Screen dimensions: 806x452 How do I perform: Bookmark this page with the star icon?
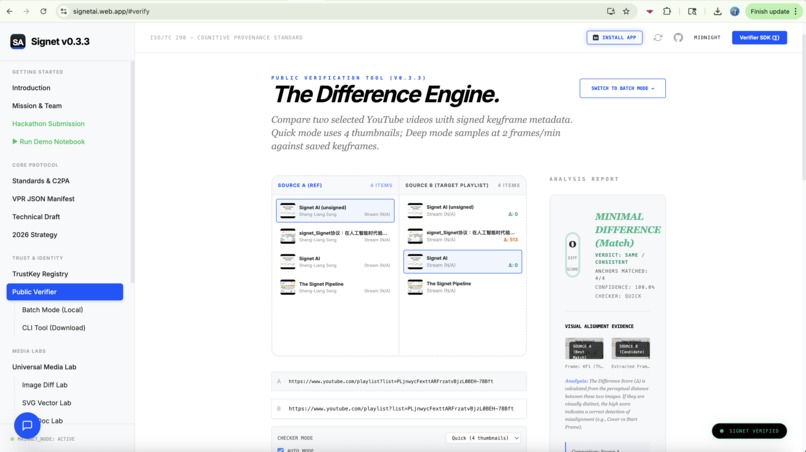pos(626,11)
